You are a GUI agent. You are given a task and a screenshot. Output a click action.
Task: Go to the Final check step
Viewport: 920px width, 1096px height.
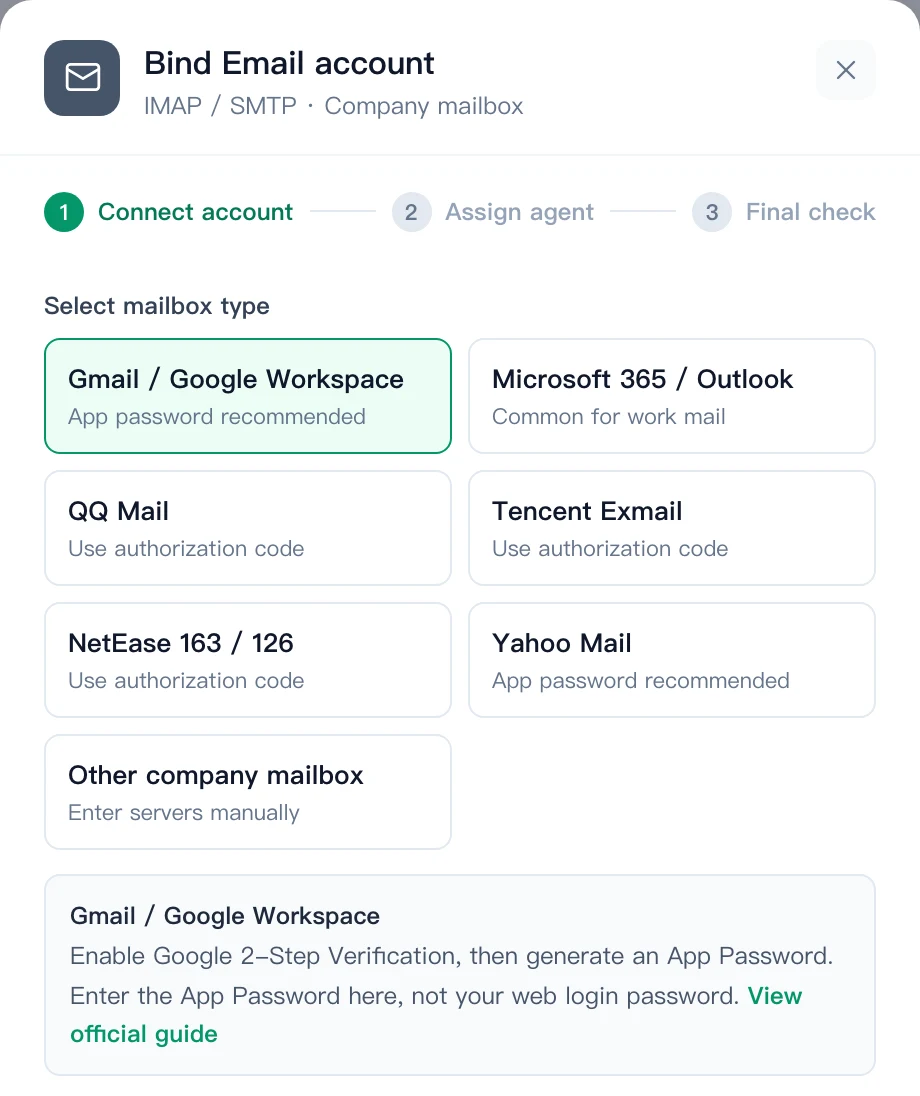click(810, 212)
